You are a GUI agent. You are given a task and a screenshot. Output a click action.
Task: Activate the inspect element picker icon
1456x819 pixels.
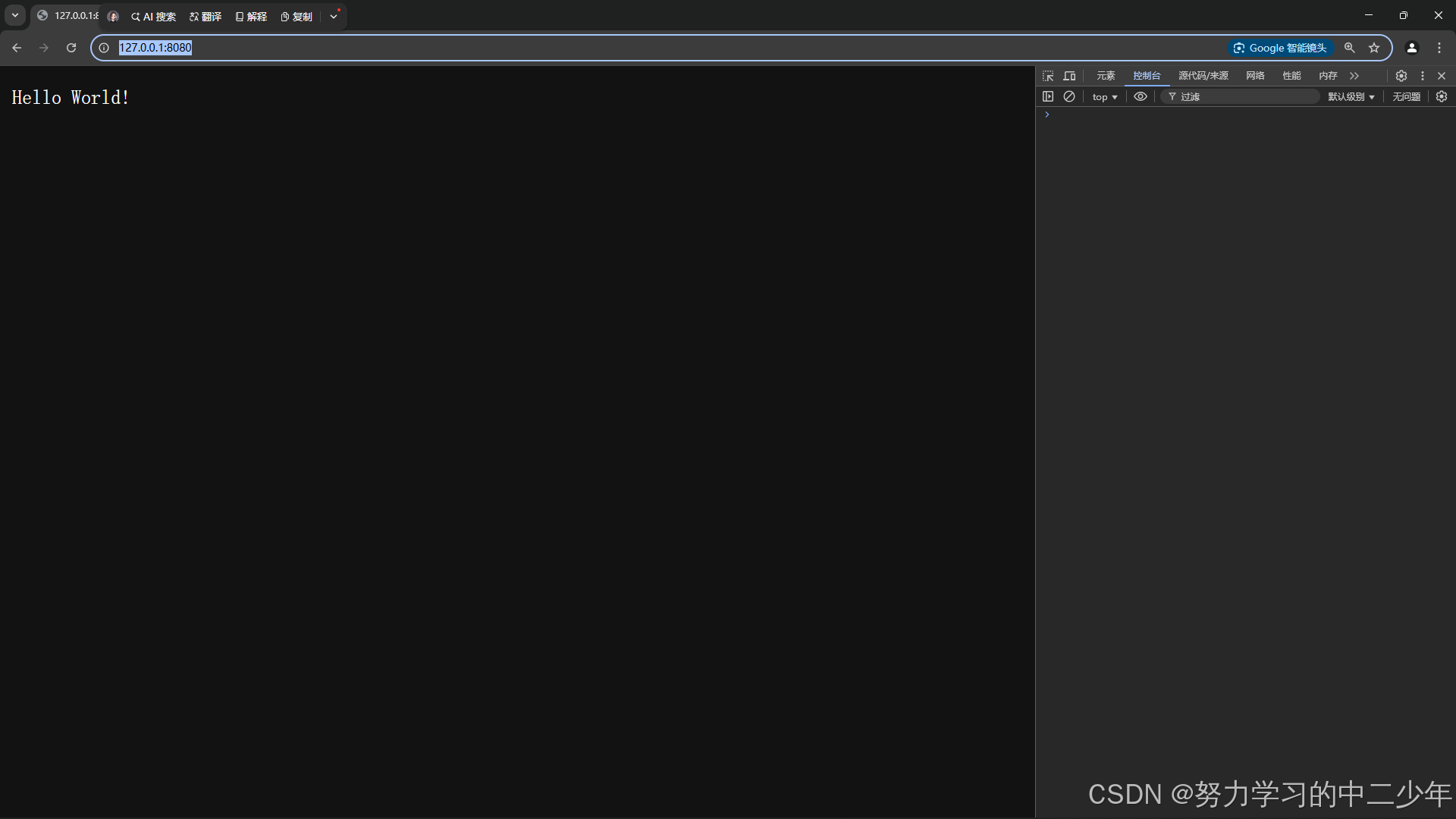pyautogui.click(x=1048, y=76)
